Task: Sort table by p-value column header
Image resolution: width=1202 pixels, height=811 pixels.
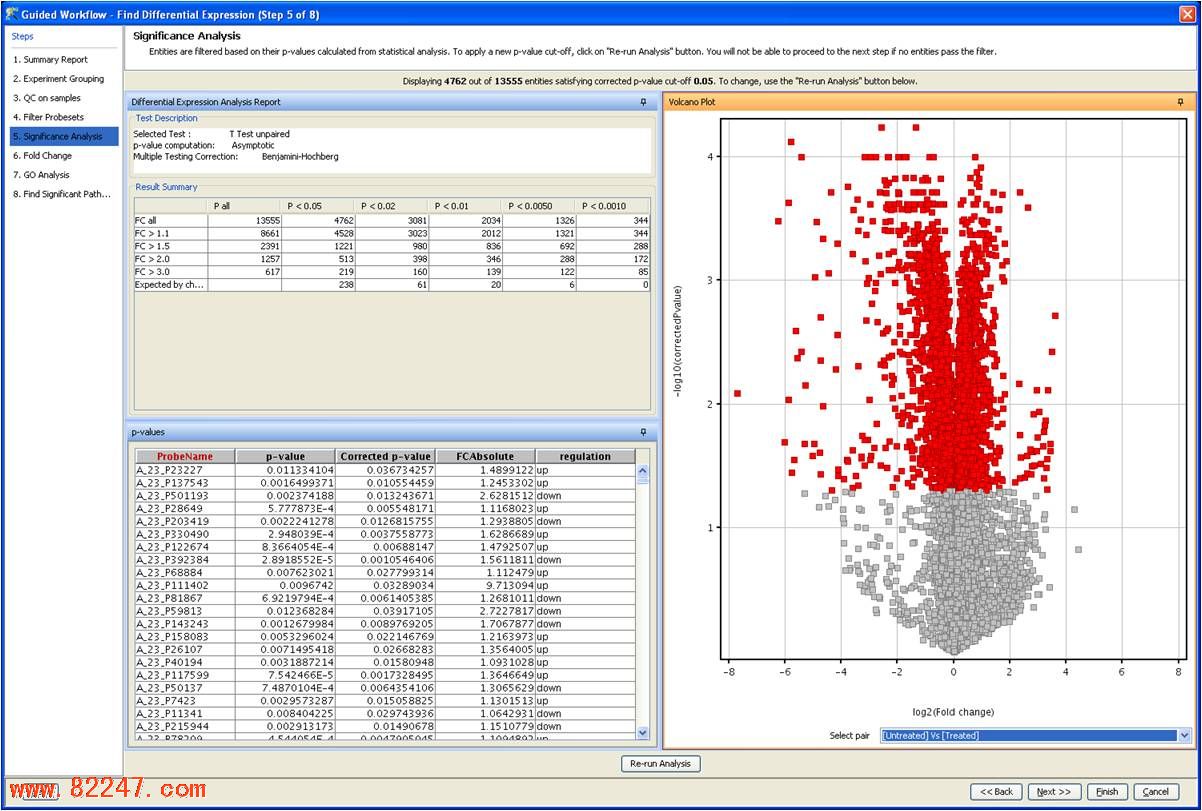Action: point(286,456)
